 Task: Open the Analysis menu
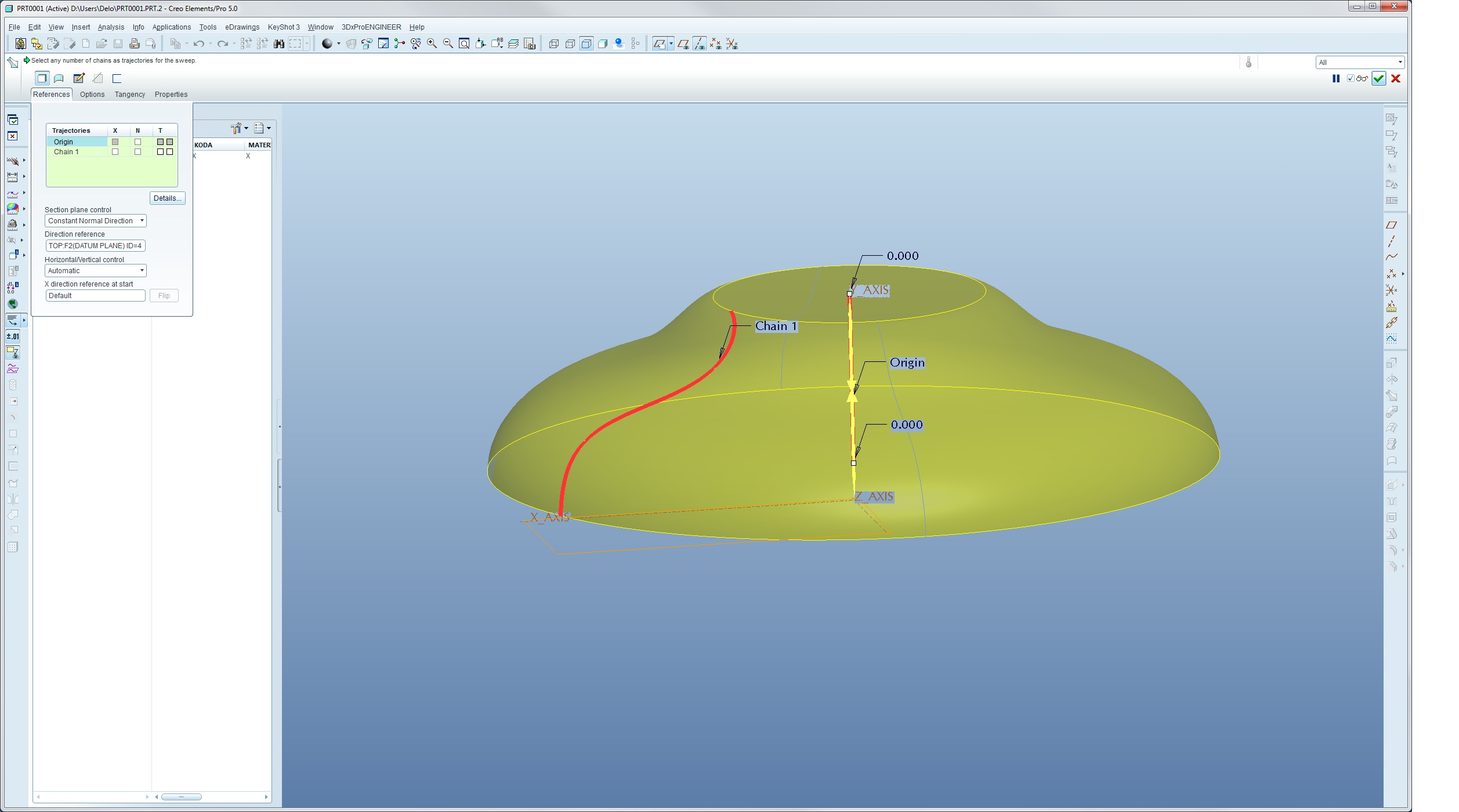pyautogui.click(x=111, y=27)
